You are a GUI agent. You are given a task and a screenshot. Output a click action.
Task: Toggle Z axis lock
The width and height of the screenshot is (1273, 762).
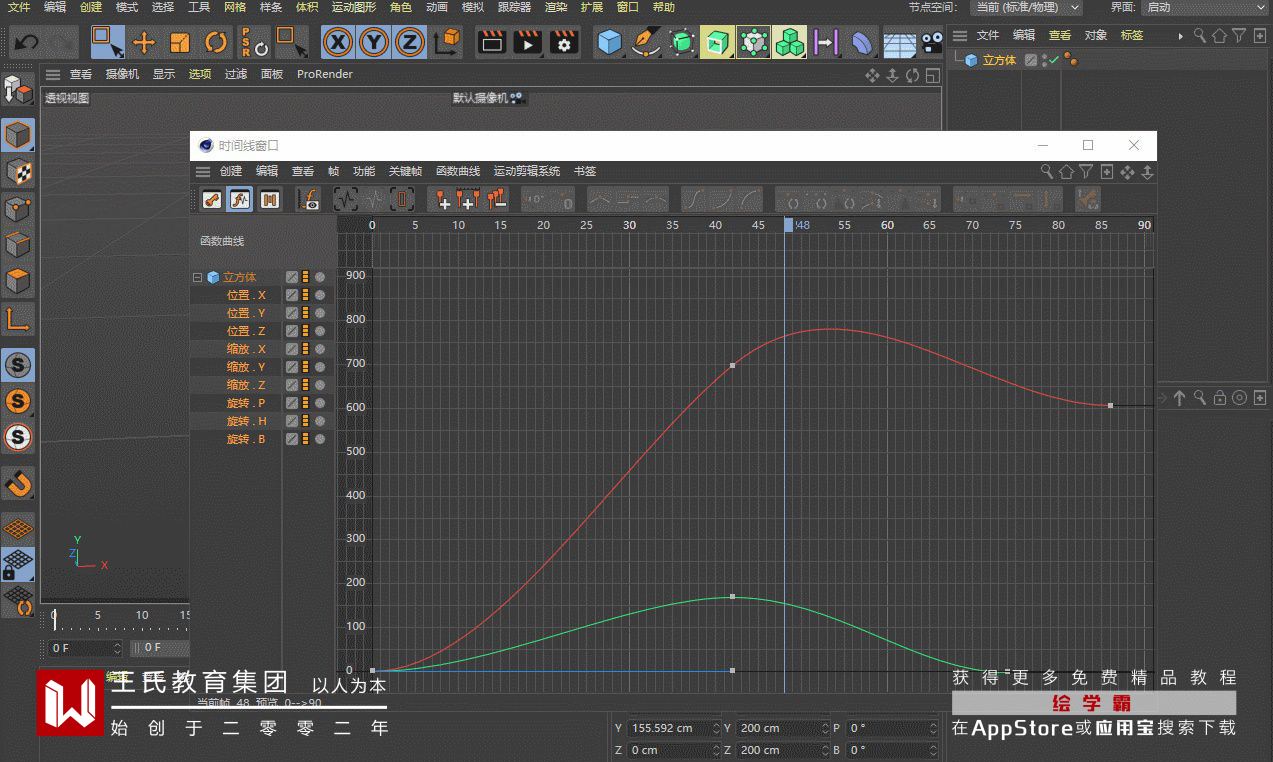(409, 42)
